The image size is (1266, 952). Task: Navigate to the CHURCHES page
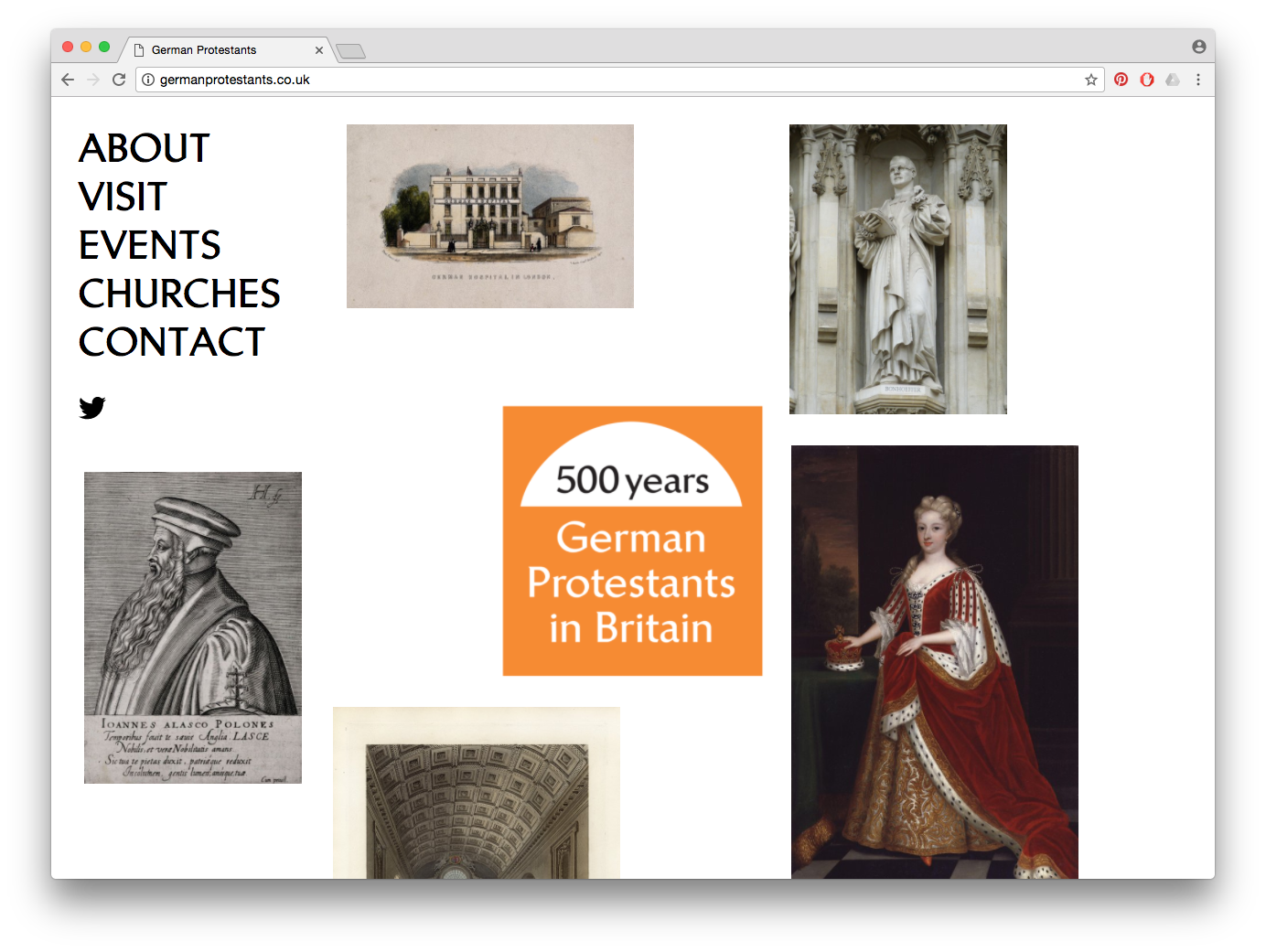179,294
